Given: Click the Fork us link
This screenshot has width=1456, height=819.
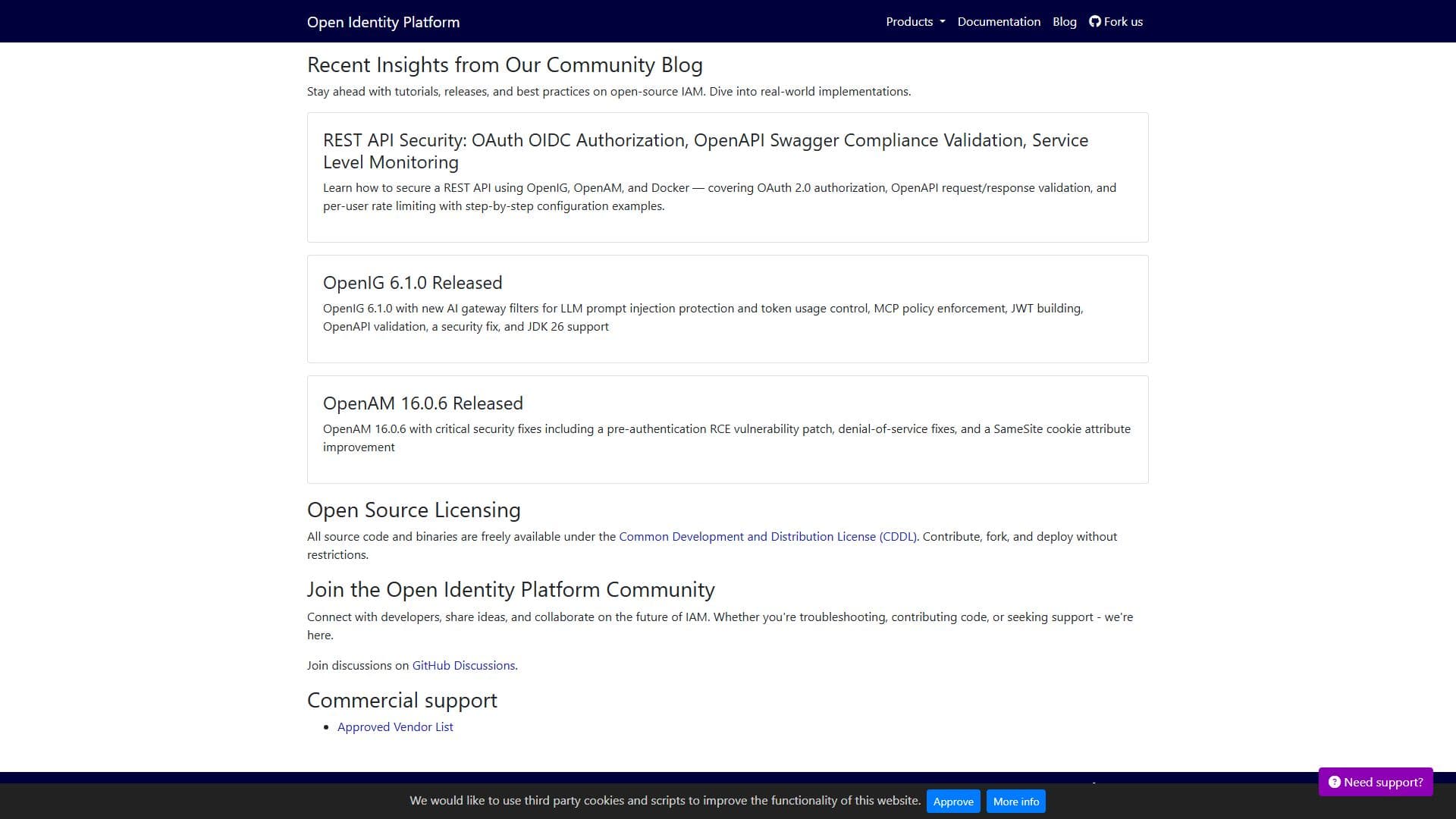Looking at the screenshot, I should (1116, 21).
